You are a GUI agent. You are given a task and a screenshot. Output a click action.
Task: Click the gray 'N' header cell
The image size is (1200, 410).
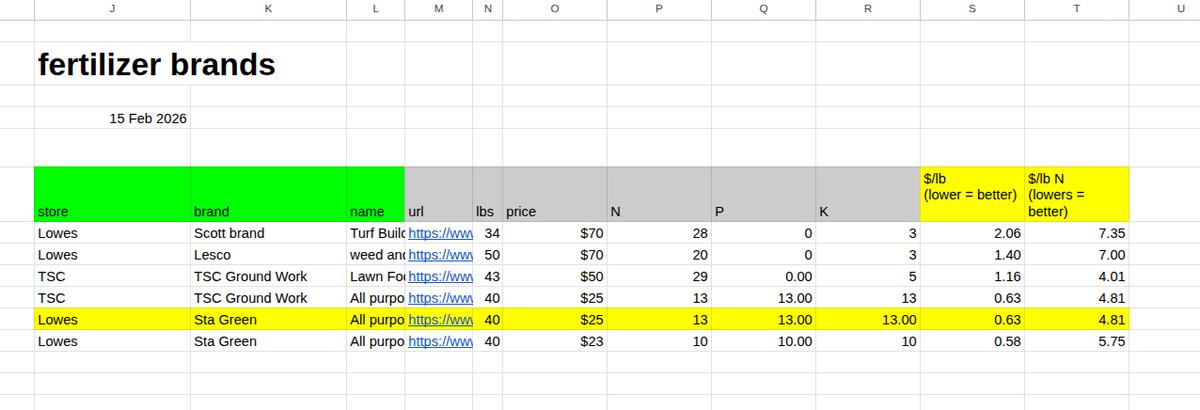pyautogui.click(x=659, y=194)
